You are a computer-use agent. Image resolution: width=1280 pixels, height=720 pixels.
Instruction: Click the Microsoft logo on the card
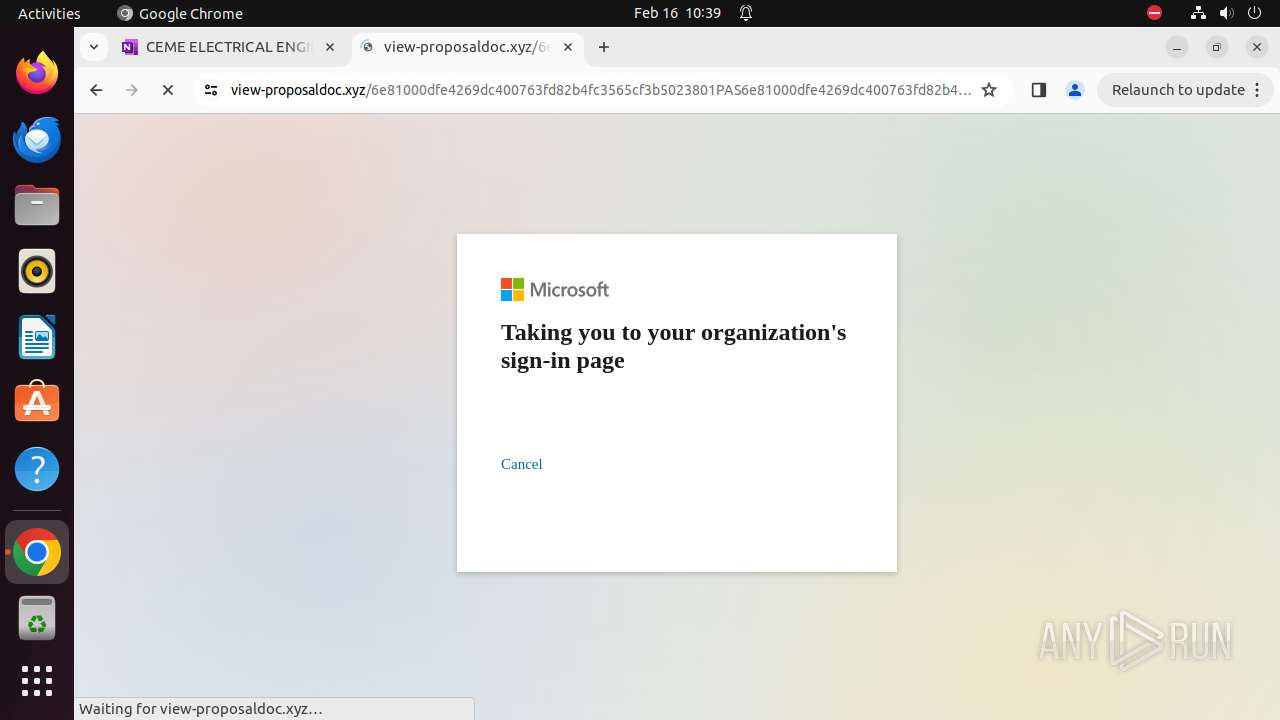click(x=555, y=290)
